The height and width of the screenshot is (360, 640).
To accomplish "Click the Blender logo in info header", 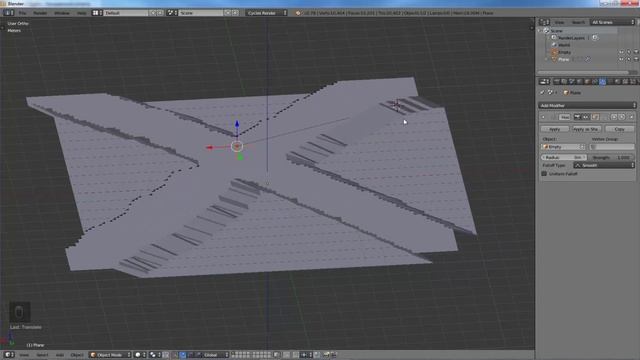I will pos(298,13).
